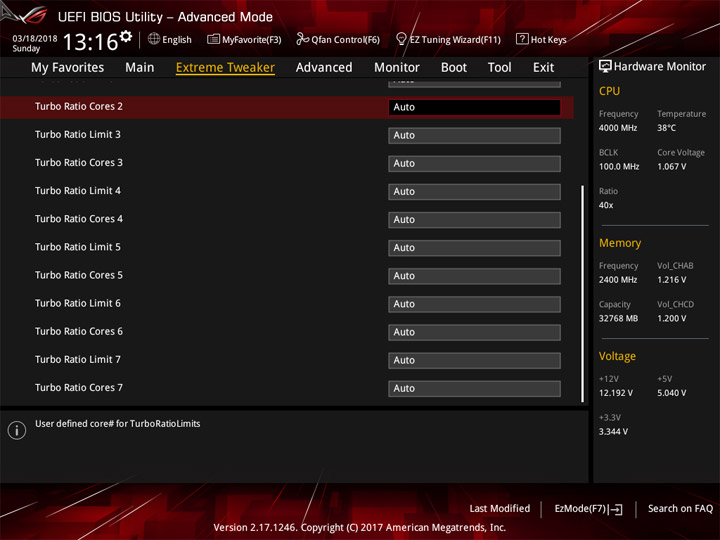This screenshot has height=540, width=720.
Task: Click the 03/18/2018 date text
Action: (x=35, y=39)
